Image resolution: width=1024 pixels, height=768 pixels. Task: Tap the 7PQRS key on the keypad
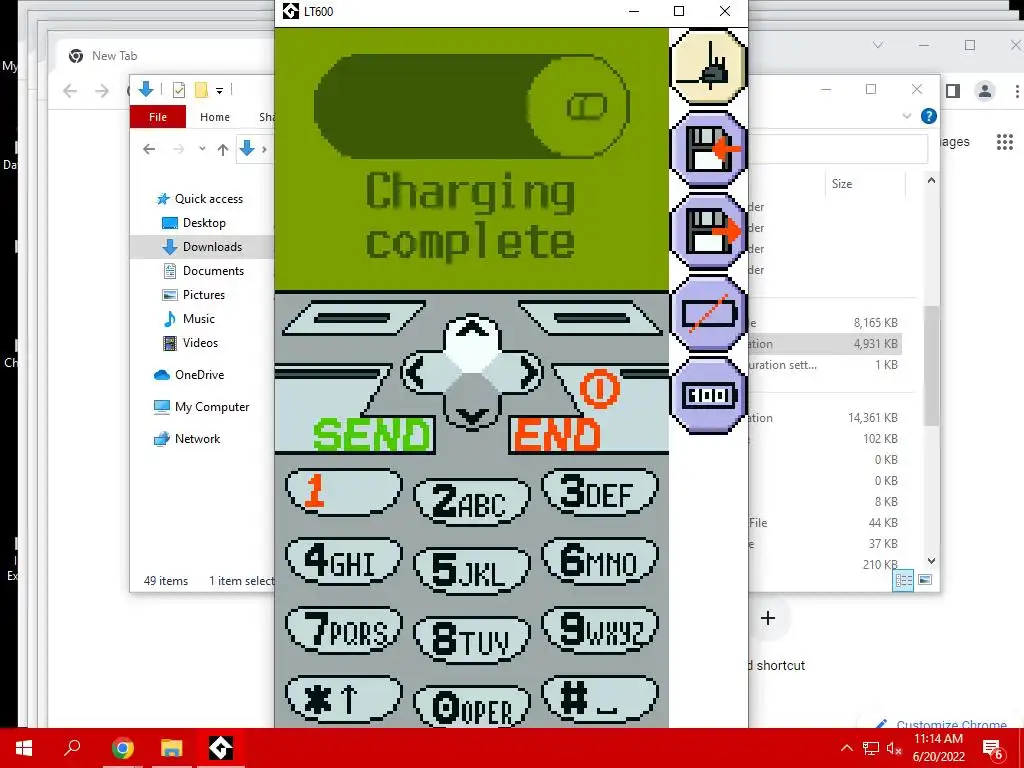click(344, 630)
